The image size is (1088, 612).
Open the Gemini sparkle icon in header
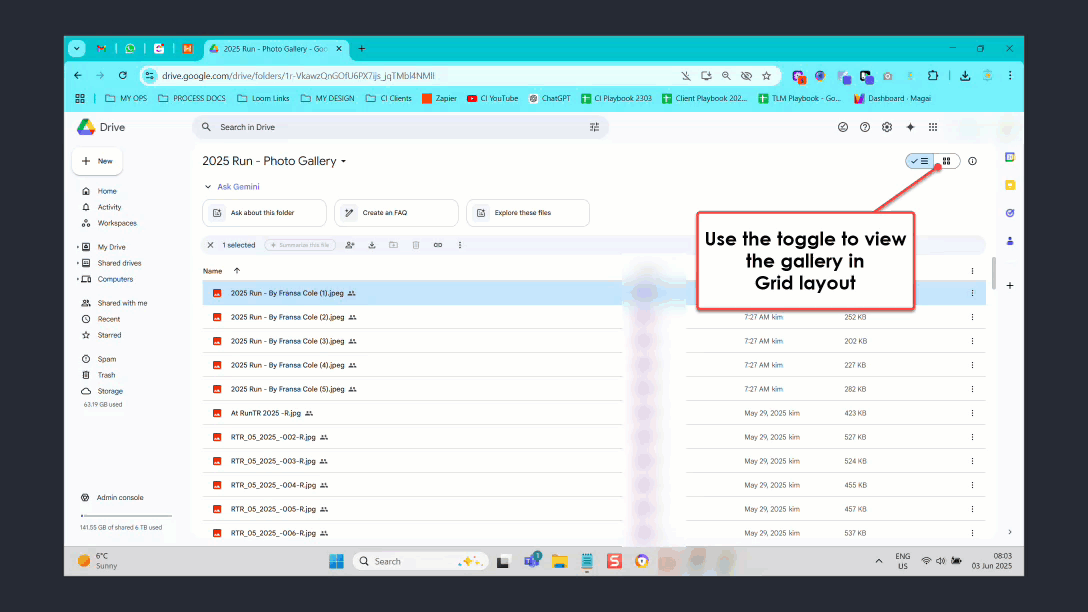(x=910, y=127)
